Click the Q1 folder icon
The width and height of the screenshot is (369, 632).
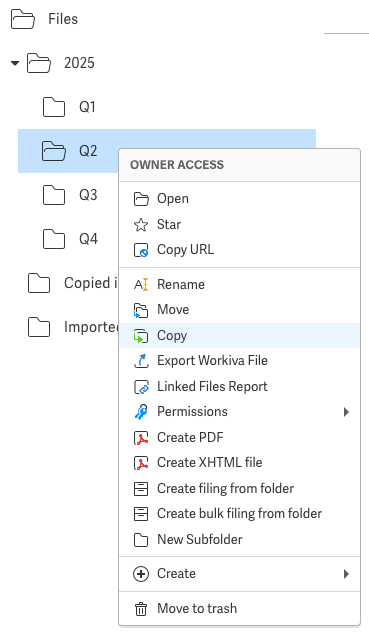pyautogui.click(x=54, y=107)
